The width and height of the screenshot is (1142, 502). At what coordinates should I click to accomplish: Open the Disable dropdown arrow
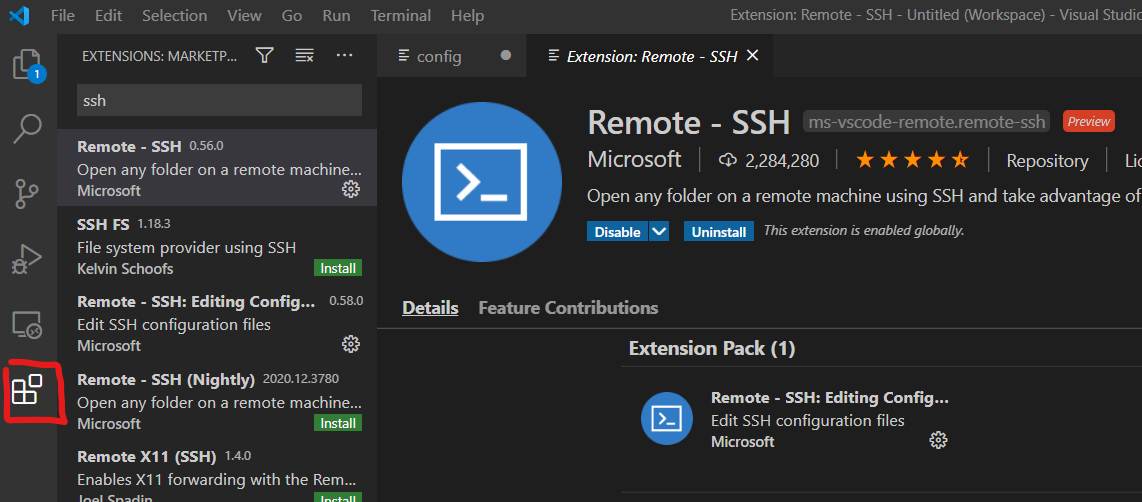(658, 232)
